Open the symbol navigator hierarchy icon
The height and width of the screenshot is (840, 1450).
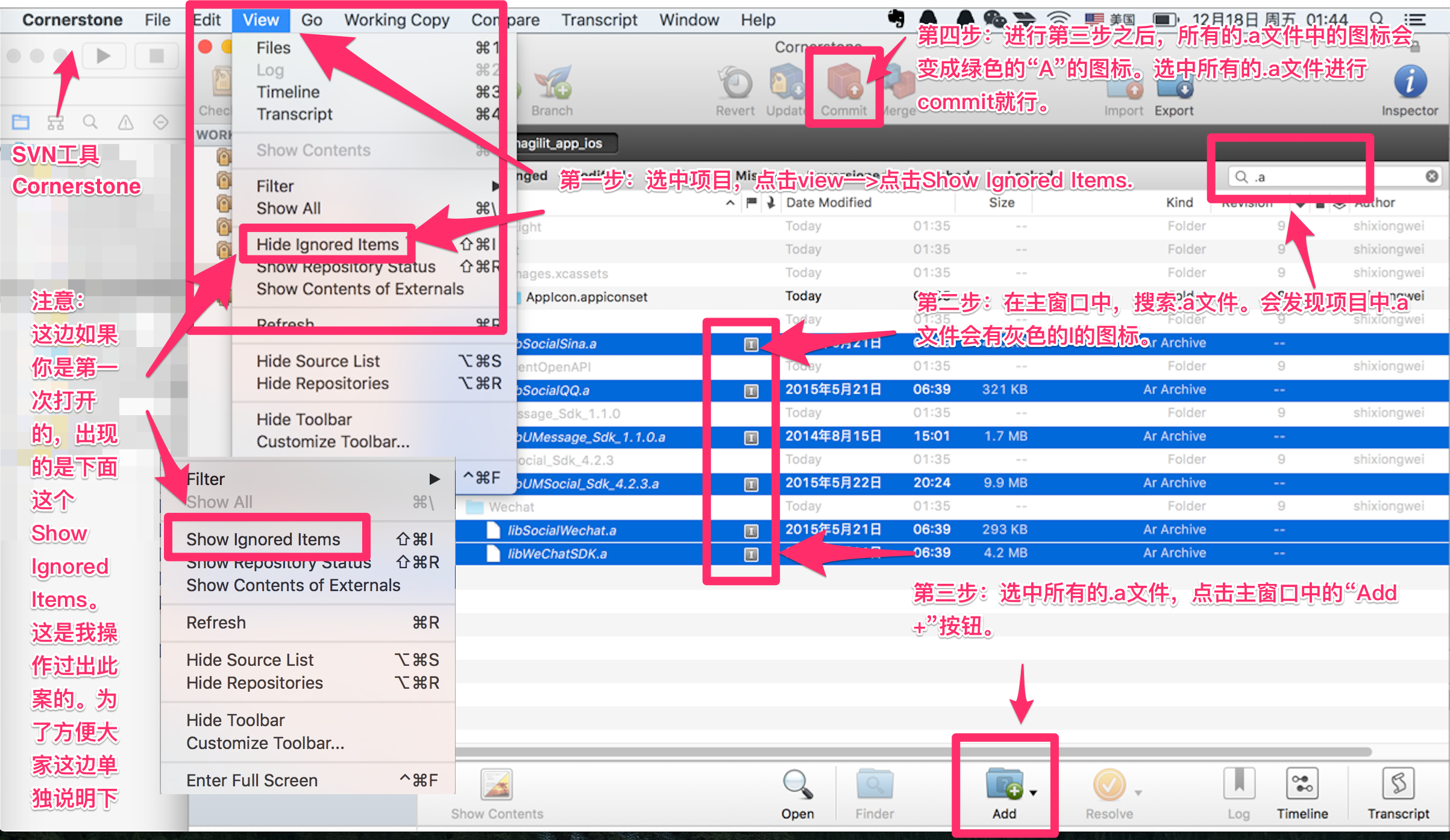55,122
